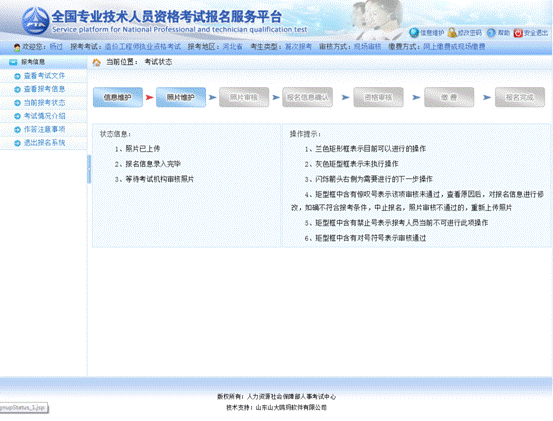553x421 pixels.
Task: Click the 修改密码 lock icon
Action: point(452,33)
